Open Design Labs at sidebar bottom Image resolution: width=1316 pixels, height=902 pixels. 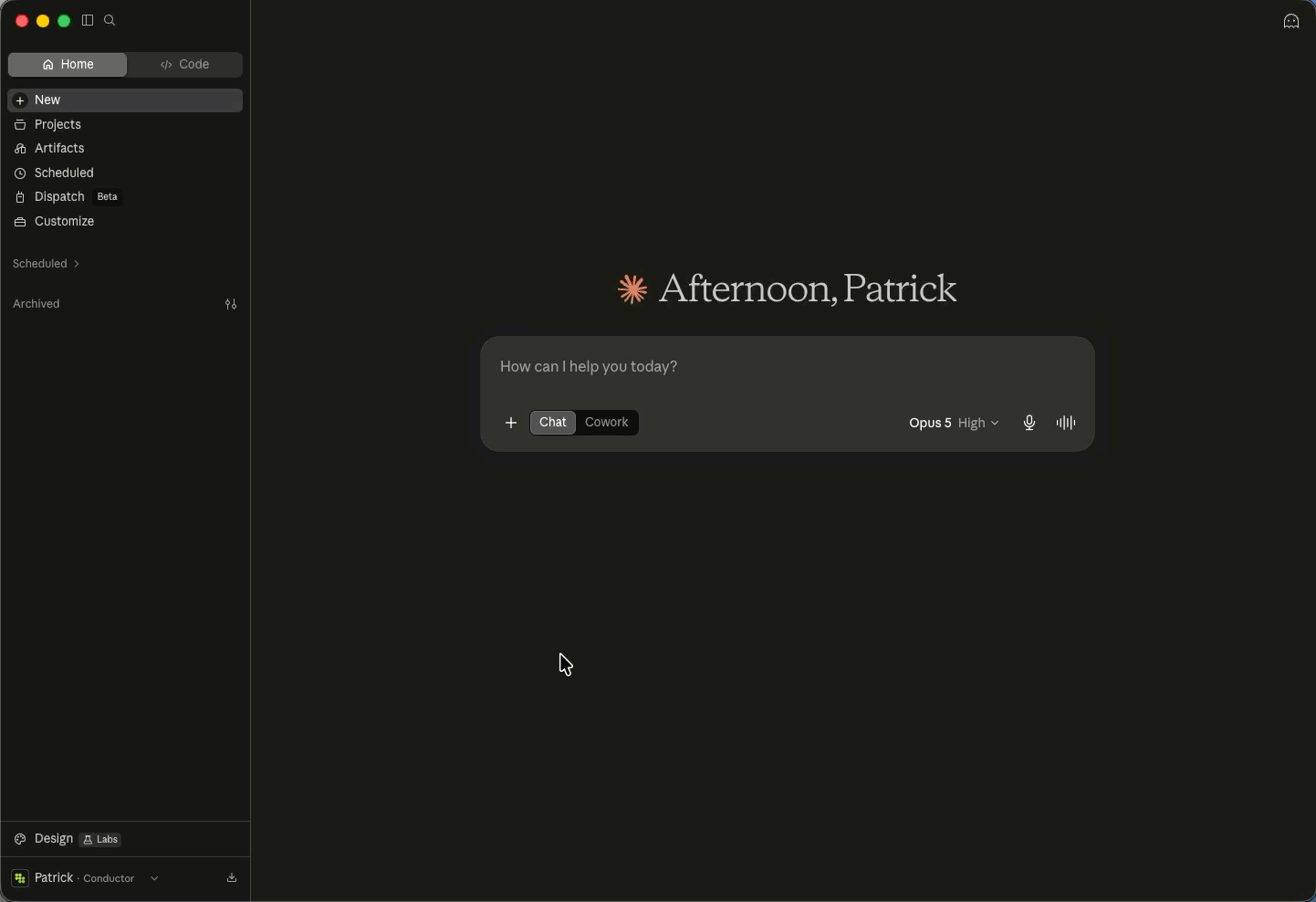(x=125, y=839)
